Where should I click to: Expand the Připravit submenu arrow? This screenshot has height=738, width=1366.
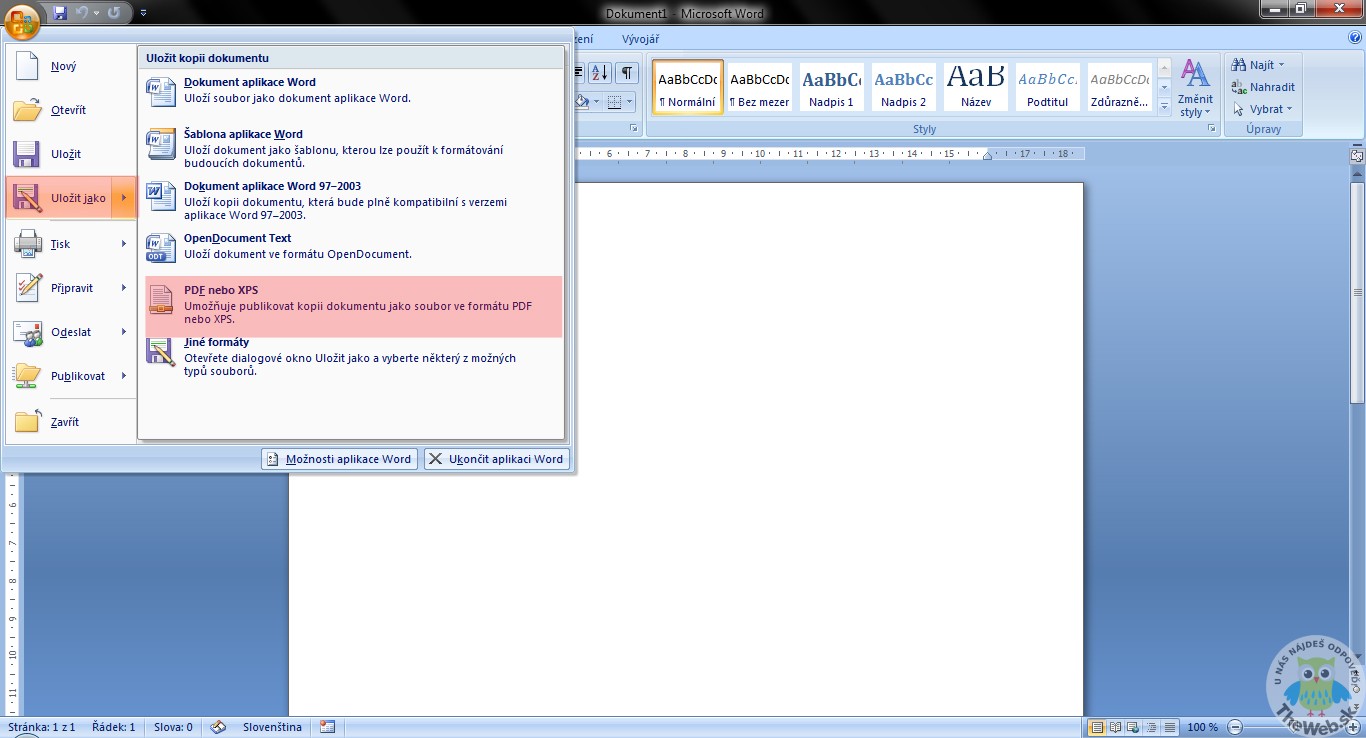pyautogui.click(x=124, y=288)
